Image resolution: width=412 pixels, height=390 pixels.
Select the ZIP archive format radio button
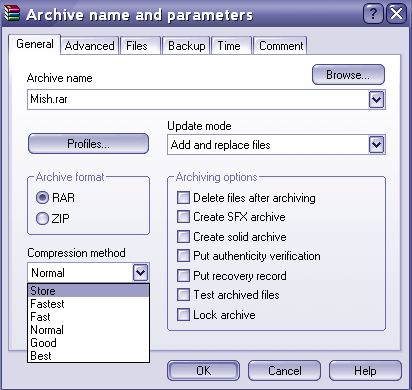pyautogui.click(x=42, y=219)
